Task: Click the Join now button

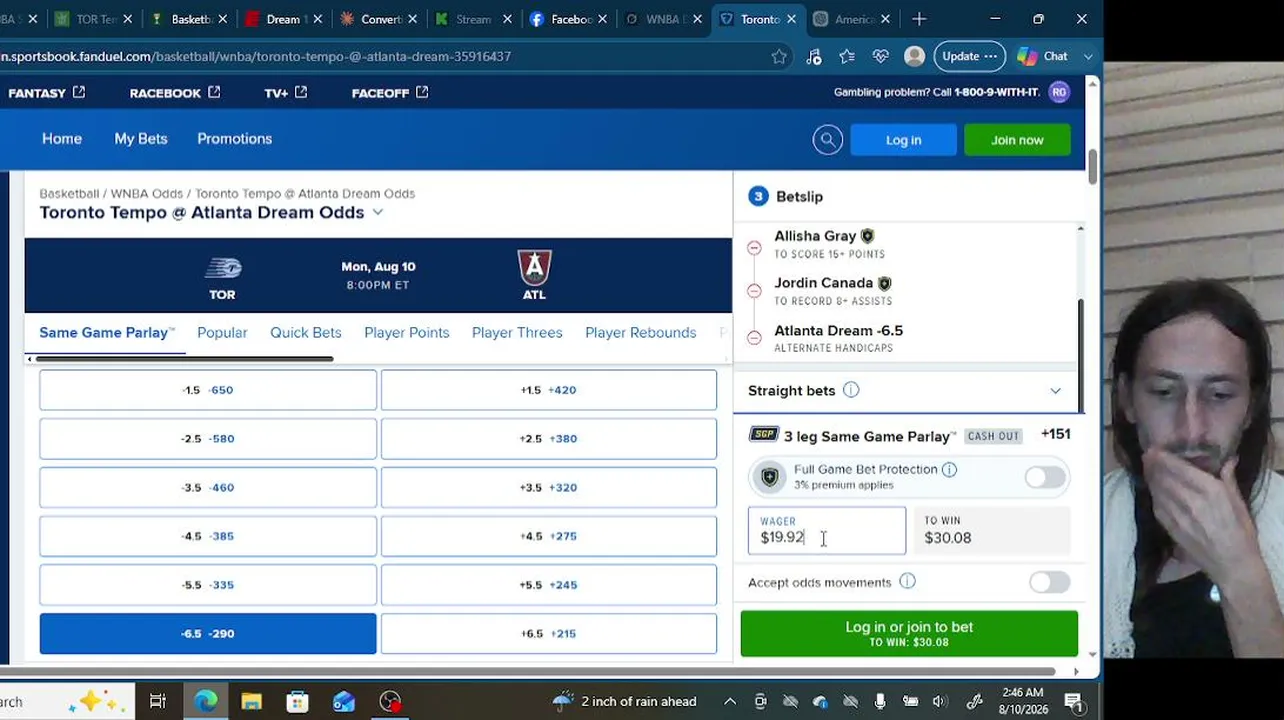Action: tap(1017, 140)
